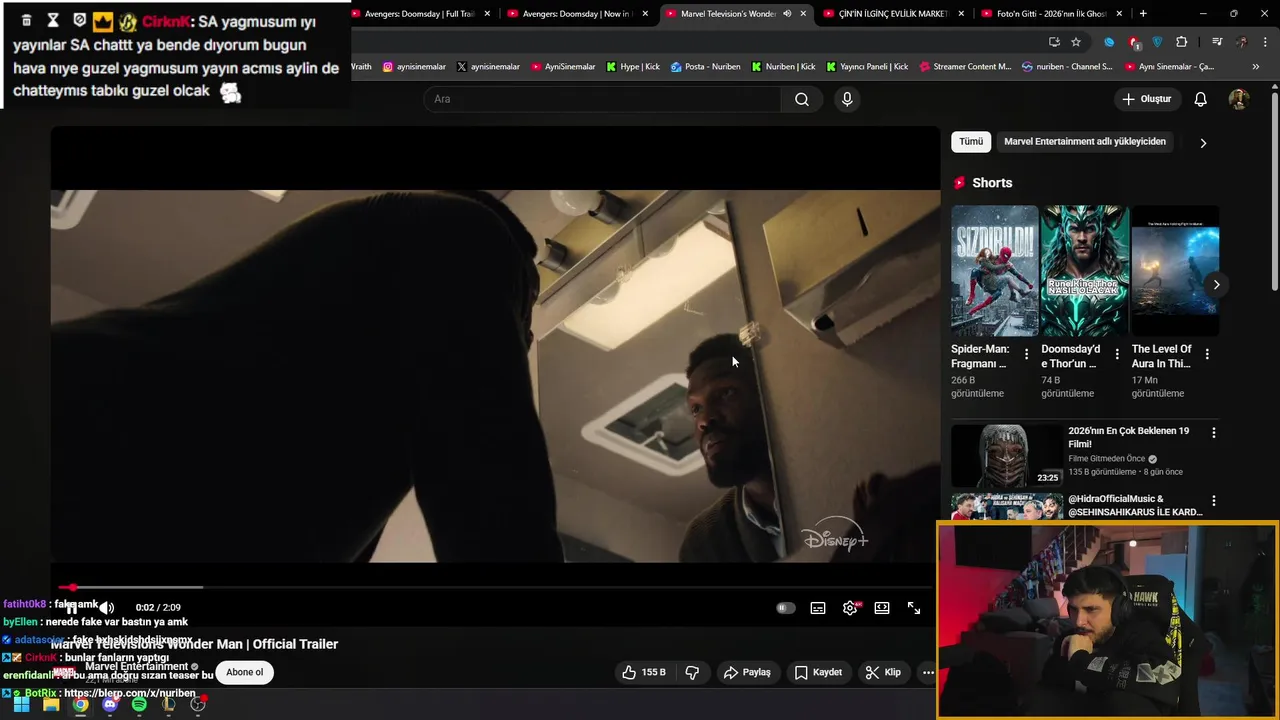The width and height of the screenshot is (1280, 720).
Task: Click the install app icon in address bar
Action: [x=1054, y=42]
